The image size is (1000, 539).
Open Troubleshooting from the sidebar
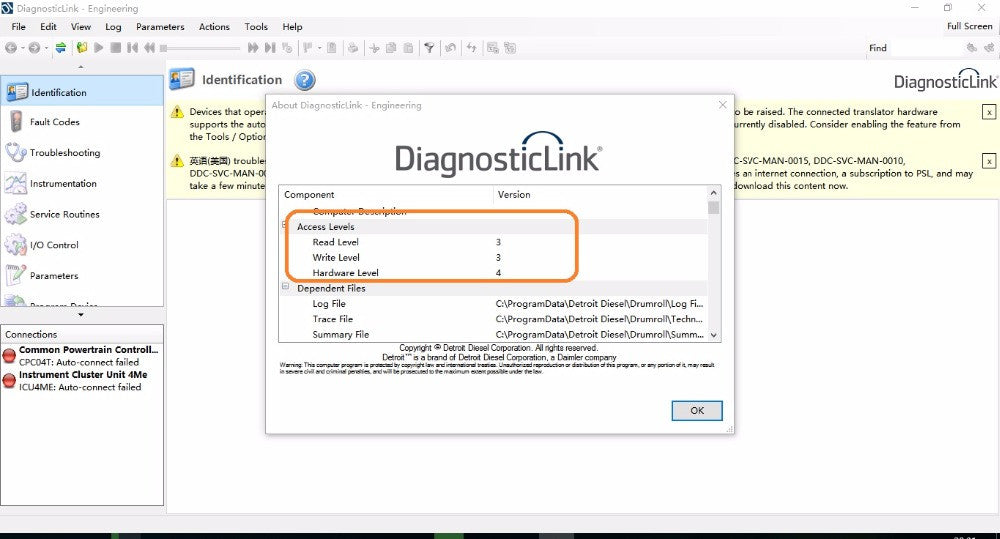82,152
